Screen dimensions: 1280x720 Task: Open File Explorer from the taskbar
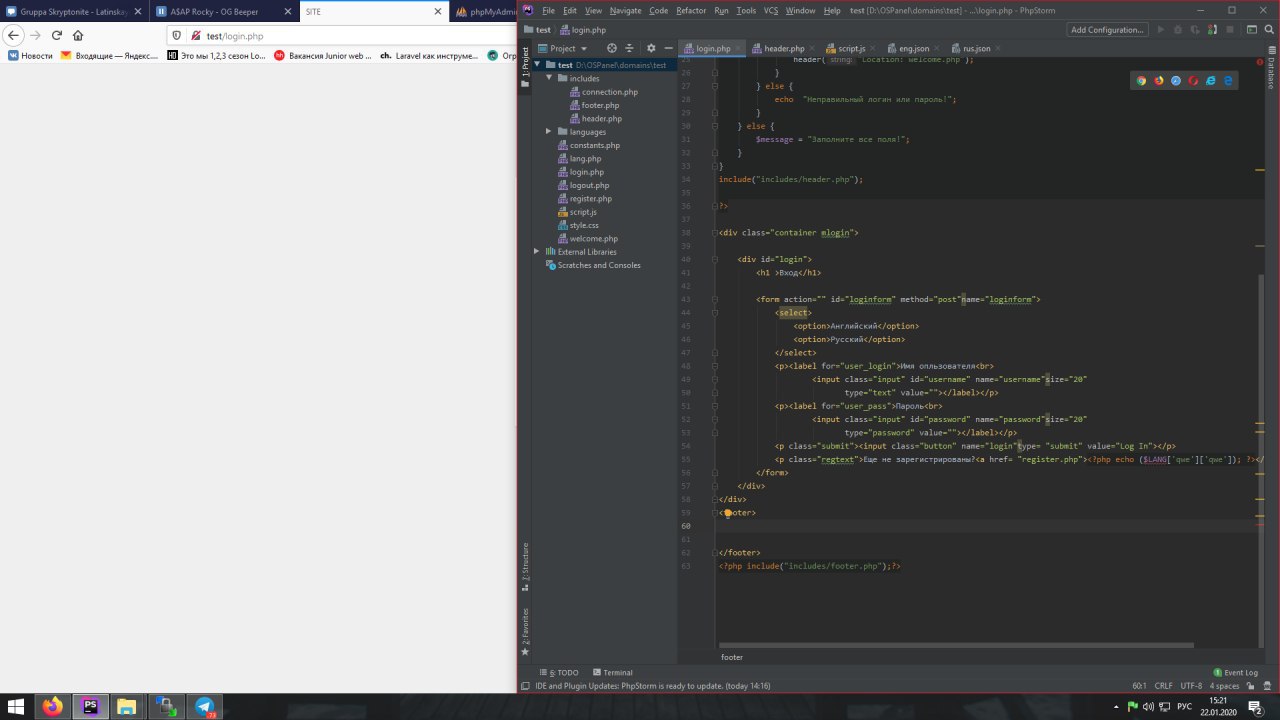coord(127,706)
